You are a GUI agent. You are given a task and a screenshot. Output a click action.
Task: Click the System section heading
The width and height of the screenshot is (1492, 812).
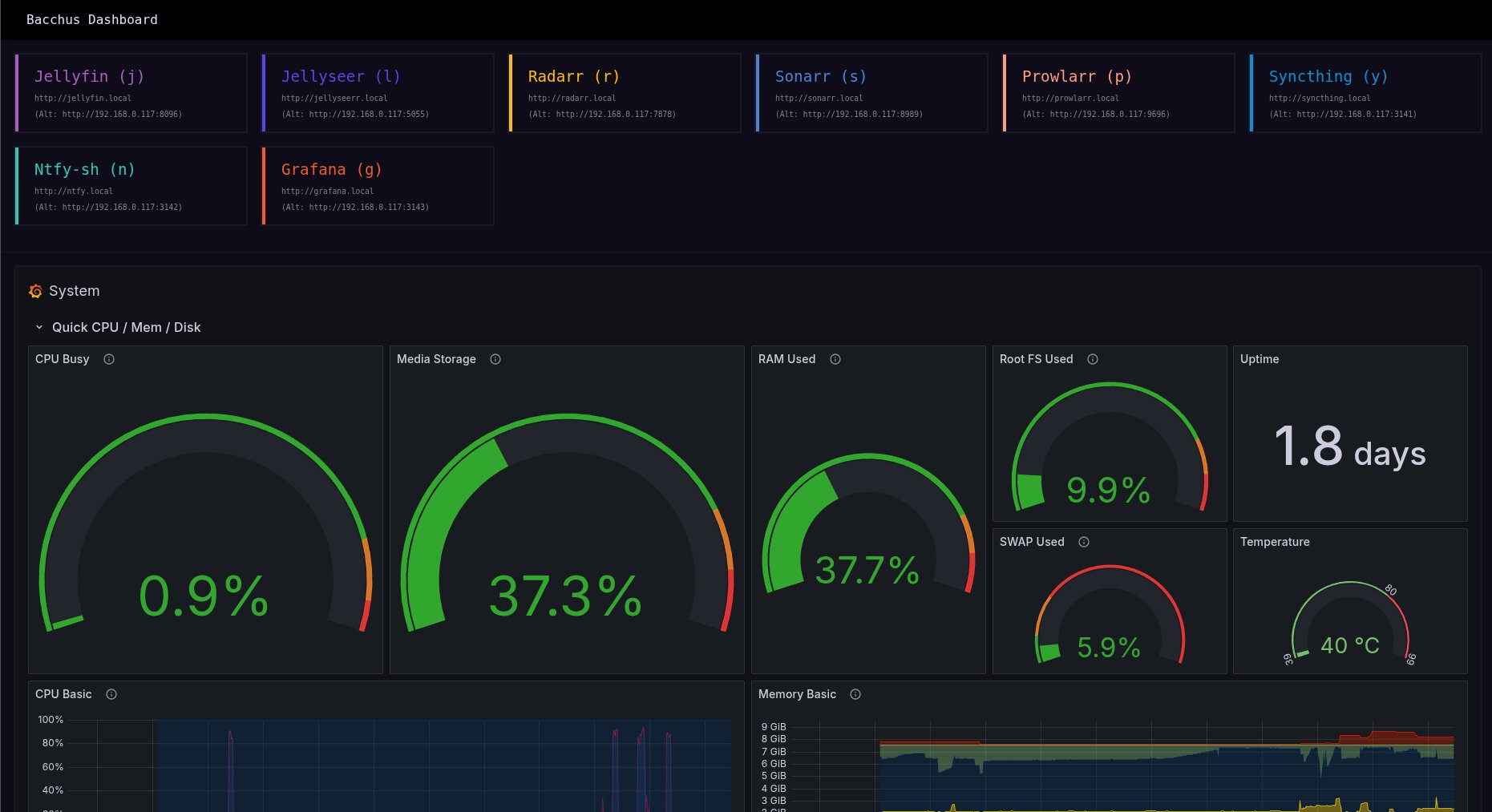pyautogui.click(x=75, y=291)
